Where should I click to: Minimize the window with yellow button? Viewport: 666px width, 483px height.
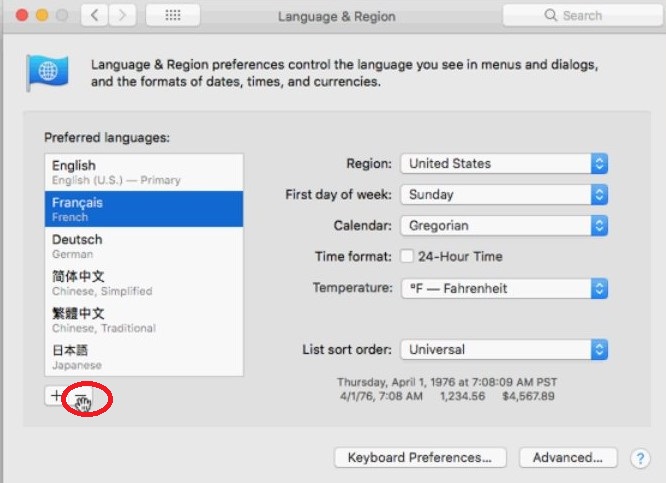pos(42,15)
